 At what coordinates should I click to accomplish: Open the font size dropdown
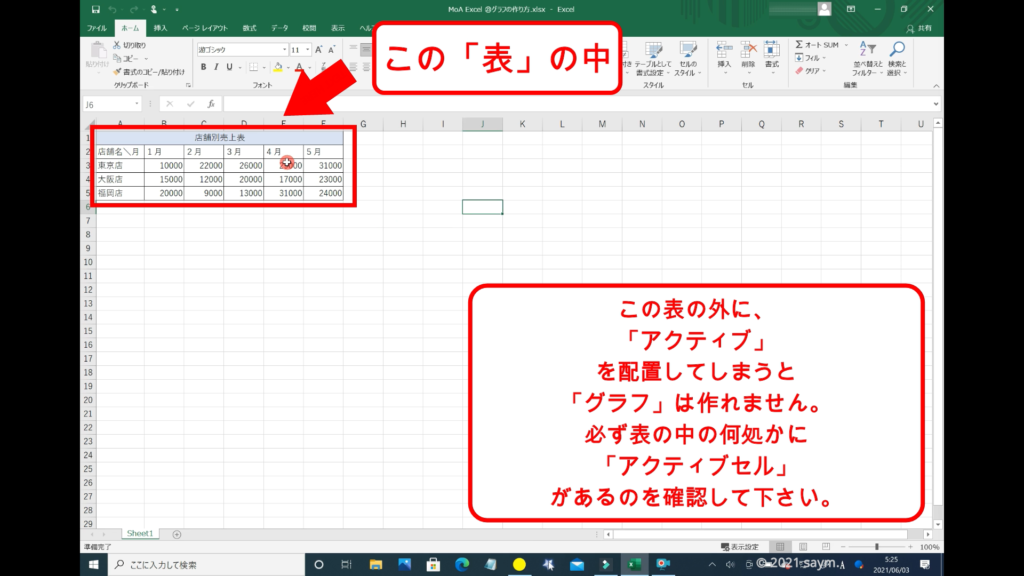click(x=308, y=49)
